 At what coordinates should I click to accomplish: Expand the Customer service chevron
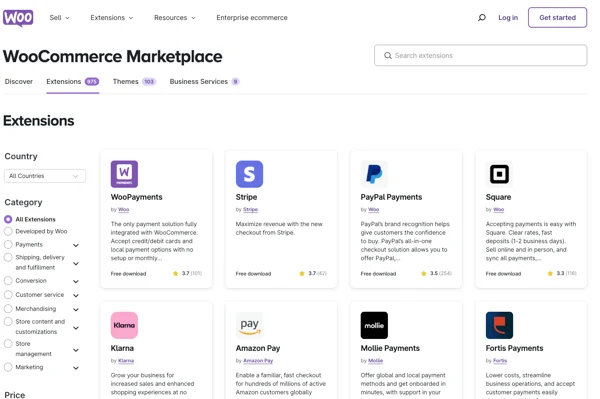tap(76, 295)
